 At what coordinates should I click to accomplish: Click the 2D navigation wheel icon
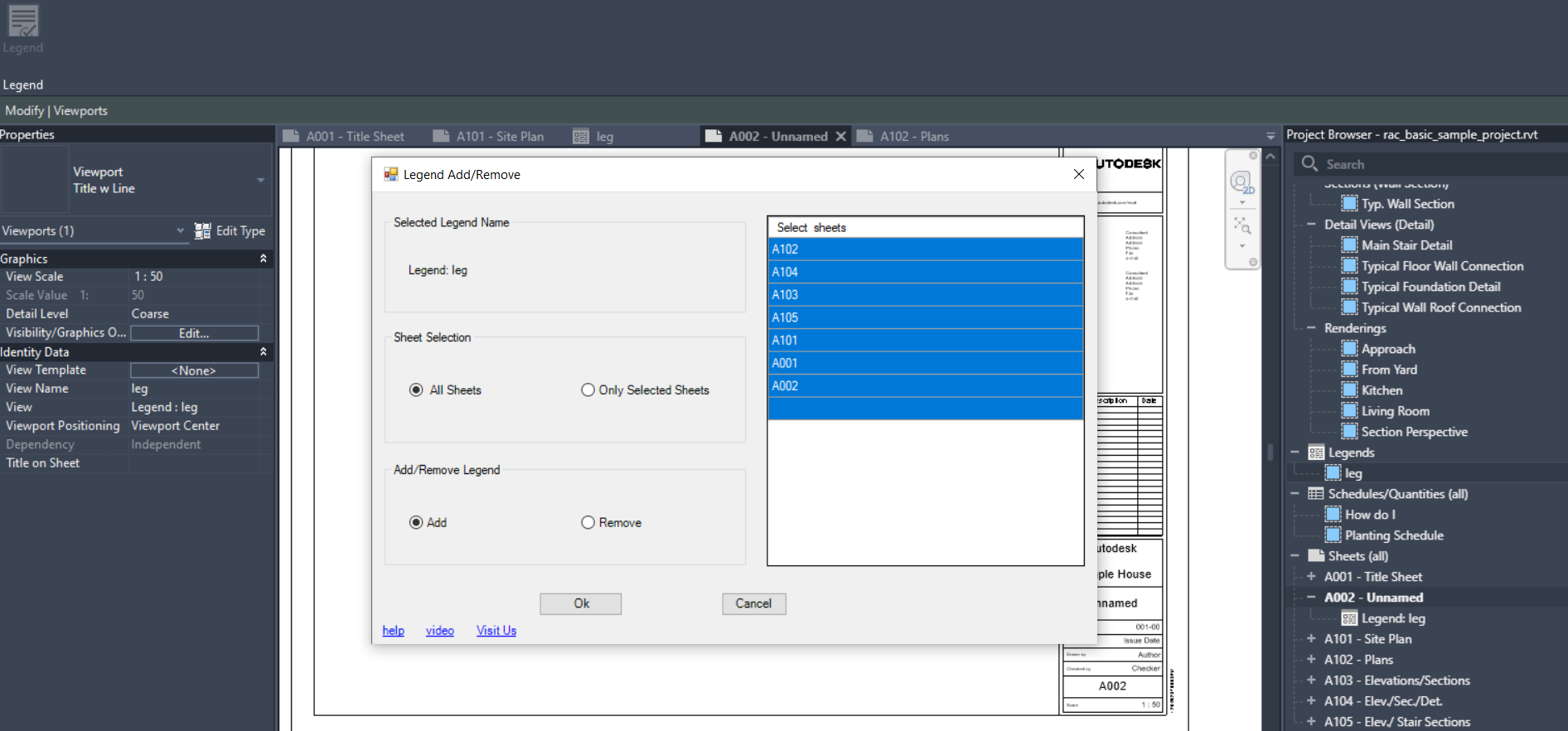(x=1241, y=182)
